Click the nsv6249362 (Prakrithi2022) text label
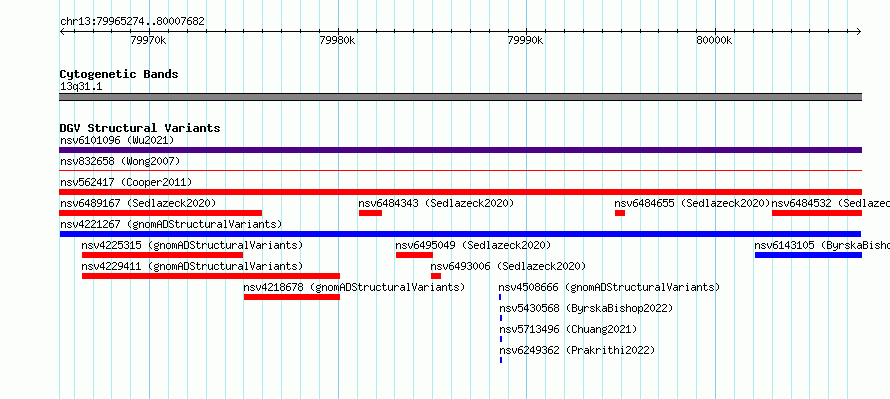This screenshot has width=890, height=399. click(577, 350)
